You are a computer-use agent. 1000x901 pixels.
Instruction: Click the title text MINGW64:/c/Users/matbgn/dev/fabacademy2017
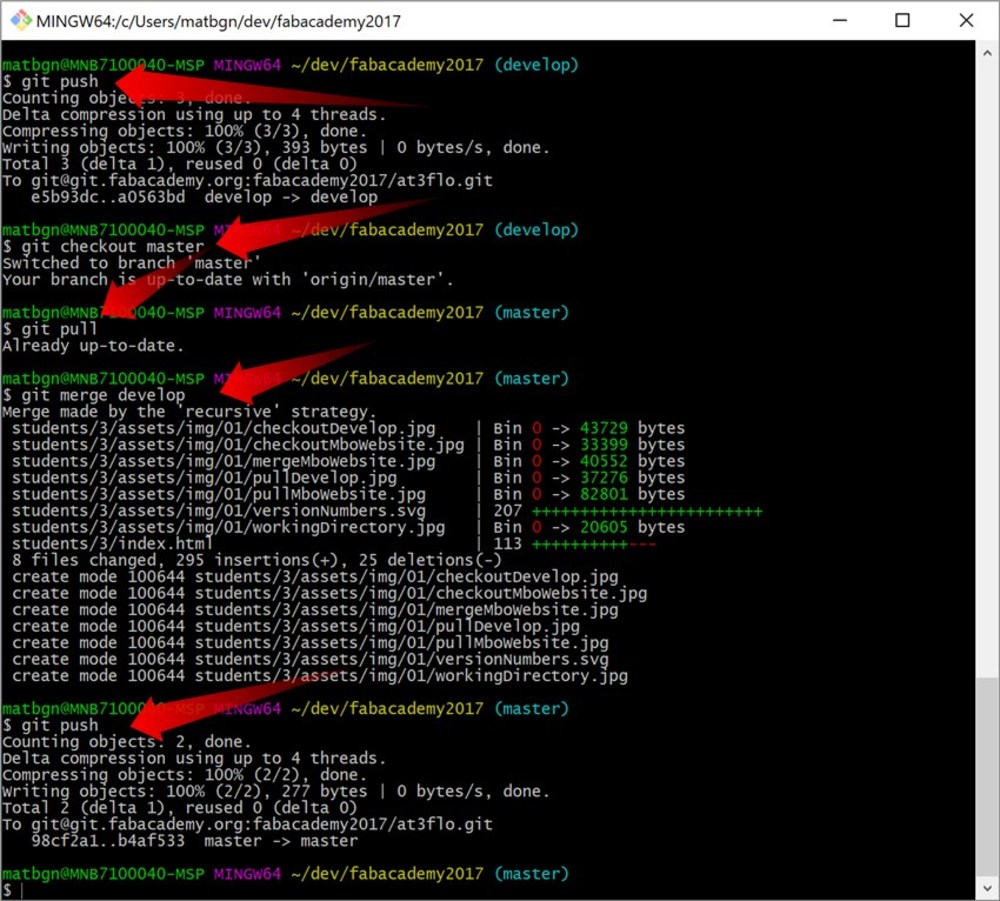(218, 21)
